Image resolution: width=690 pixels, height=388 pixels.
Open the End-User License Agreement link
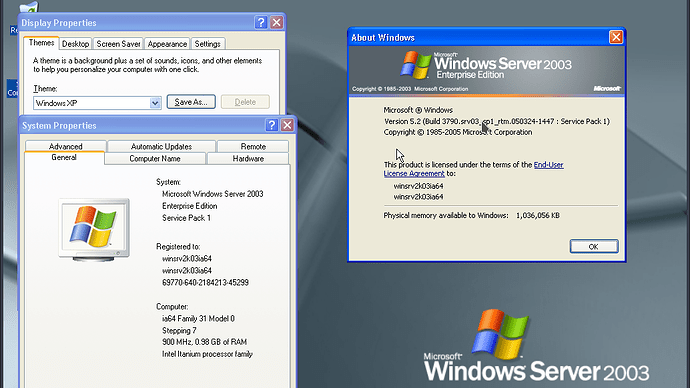[473, 169]
